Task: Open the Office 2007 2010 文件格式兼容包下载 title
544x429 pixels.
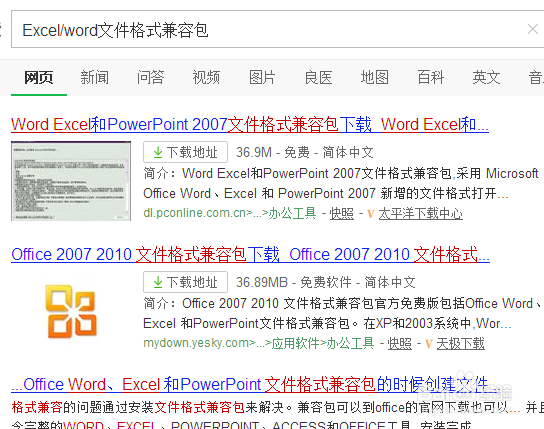Action: point(250,255)
